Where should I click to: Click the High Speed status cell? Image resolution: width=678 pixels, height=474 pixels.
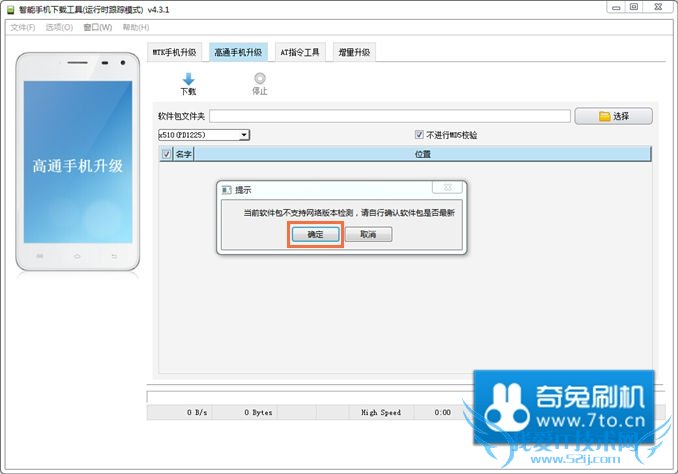coord(381,413)
